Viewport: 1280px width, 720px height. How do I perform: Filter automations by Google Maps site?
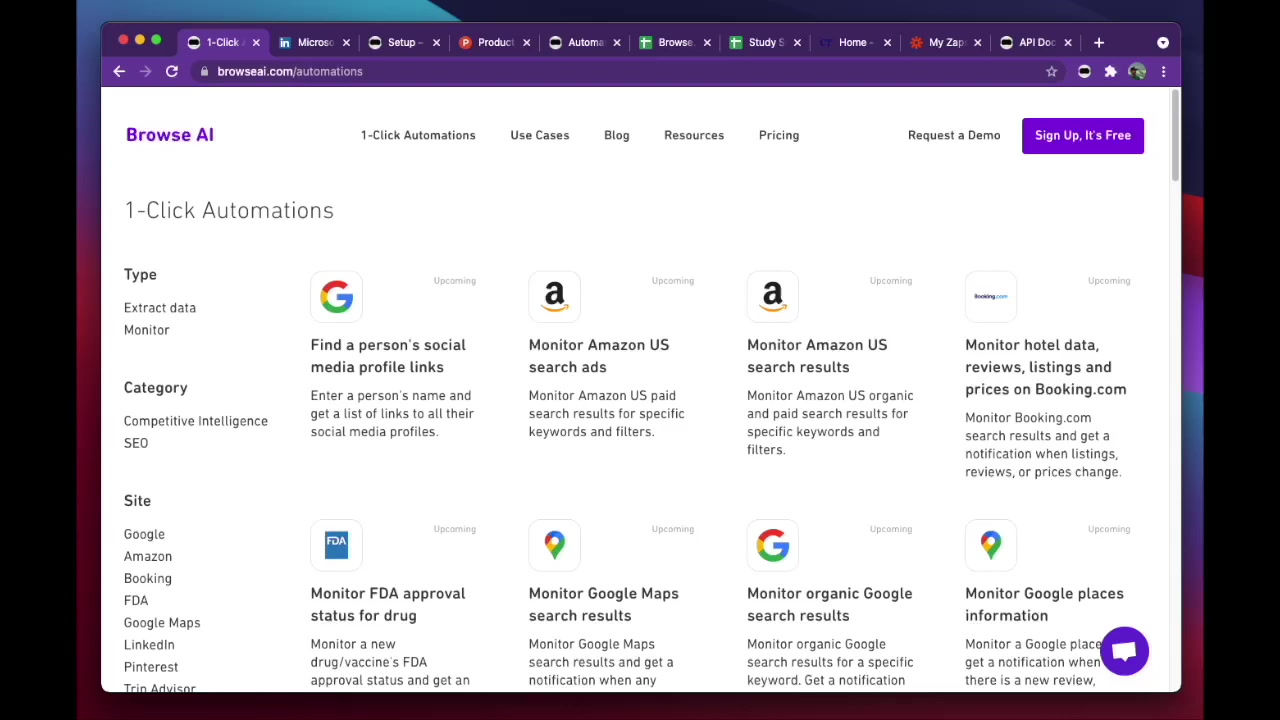tap(162, 623)
